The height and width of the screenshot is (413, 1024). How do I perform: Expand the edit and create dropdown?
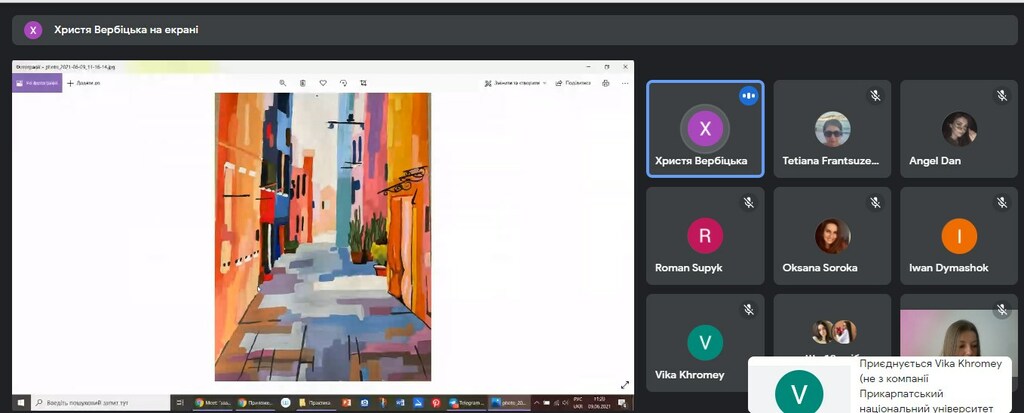pos(516,83)
